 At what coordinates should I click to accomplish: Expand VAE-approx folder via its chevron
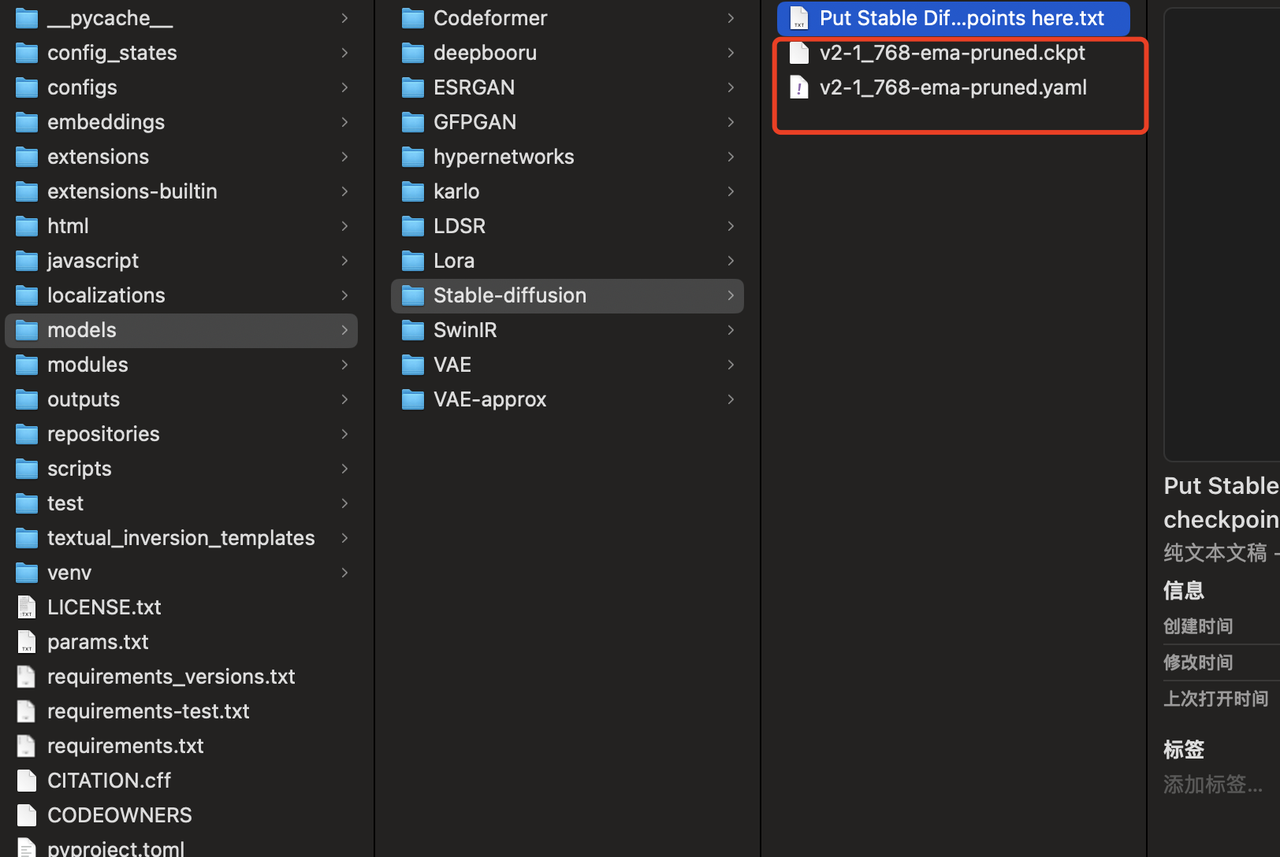(x=731, y=399)
